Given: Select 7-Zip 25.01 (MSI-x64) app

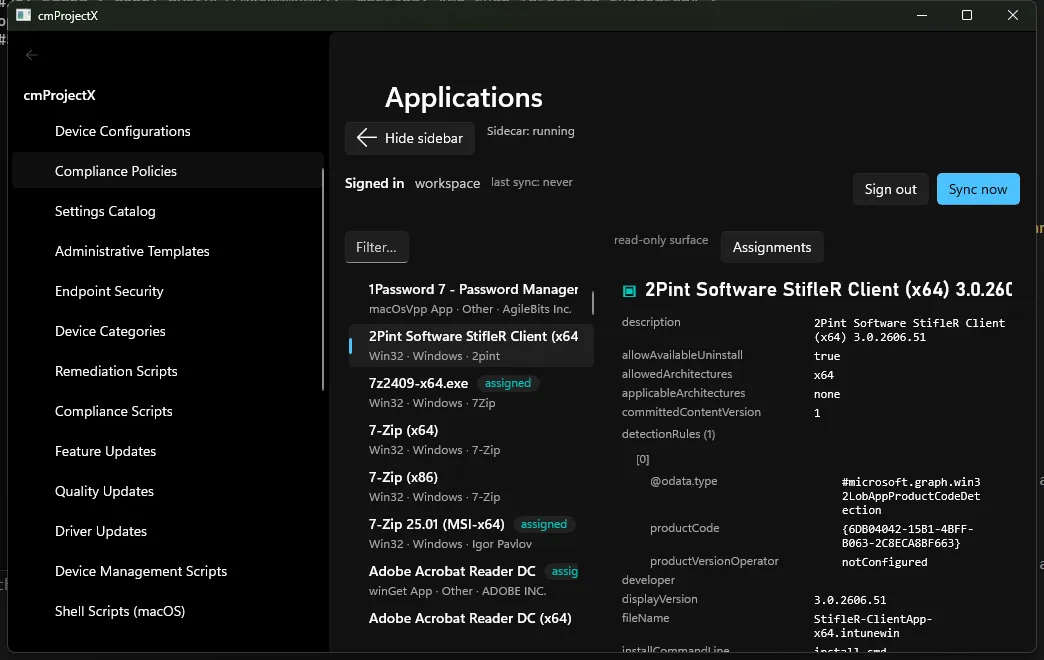Looking at the screenshot, I should [469, 533].
